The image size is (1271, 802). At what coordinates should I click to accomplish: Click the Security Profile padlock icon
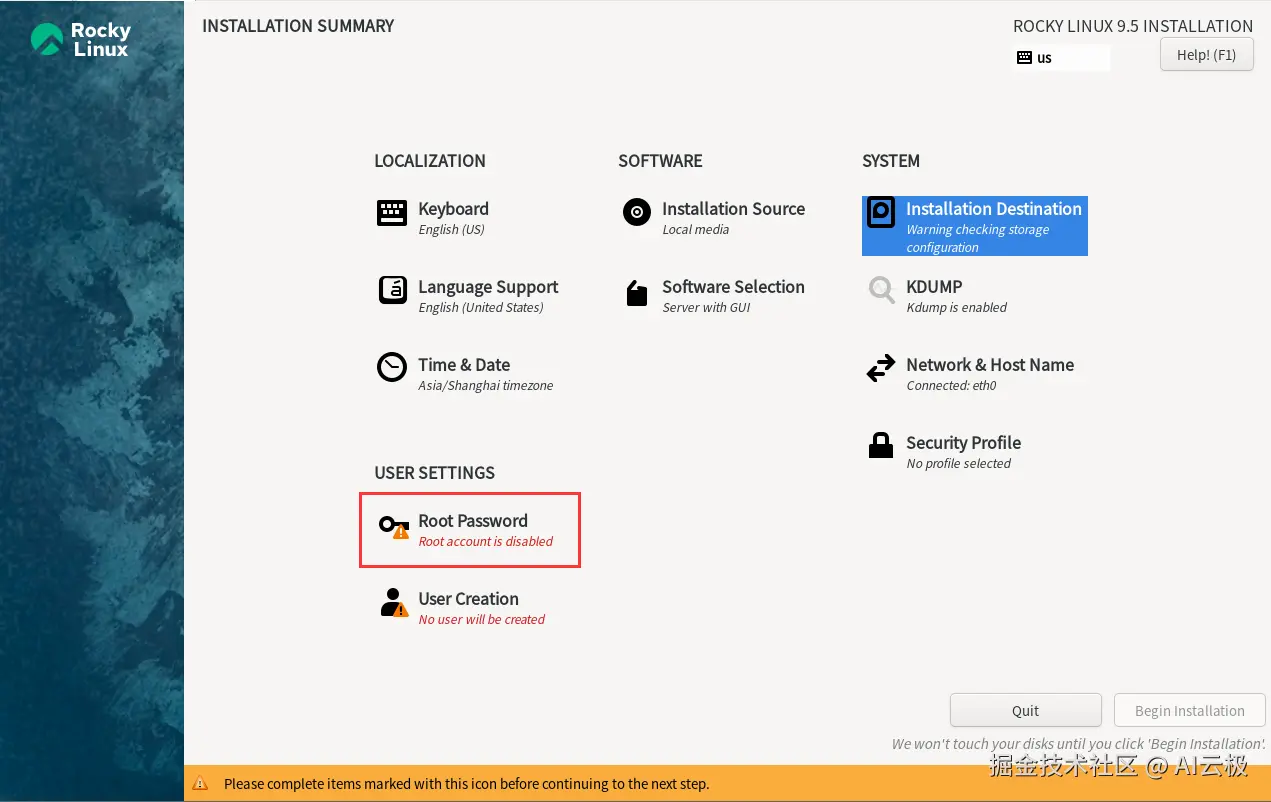pos(881,445)
